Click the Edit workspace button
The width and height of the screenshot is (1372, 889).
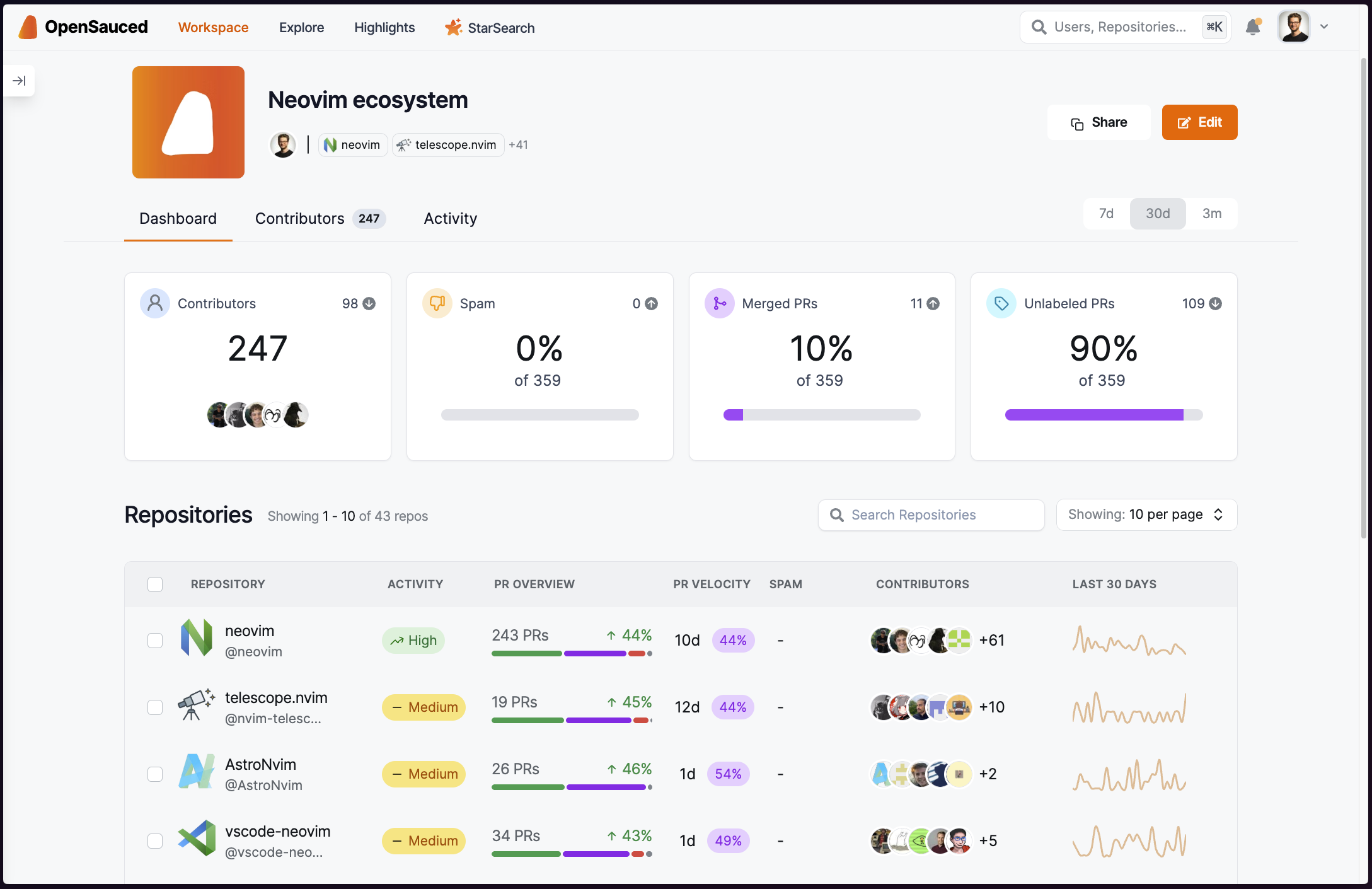(1199, 122)
